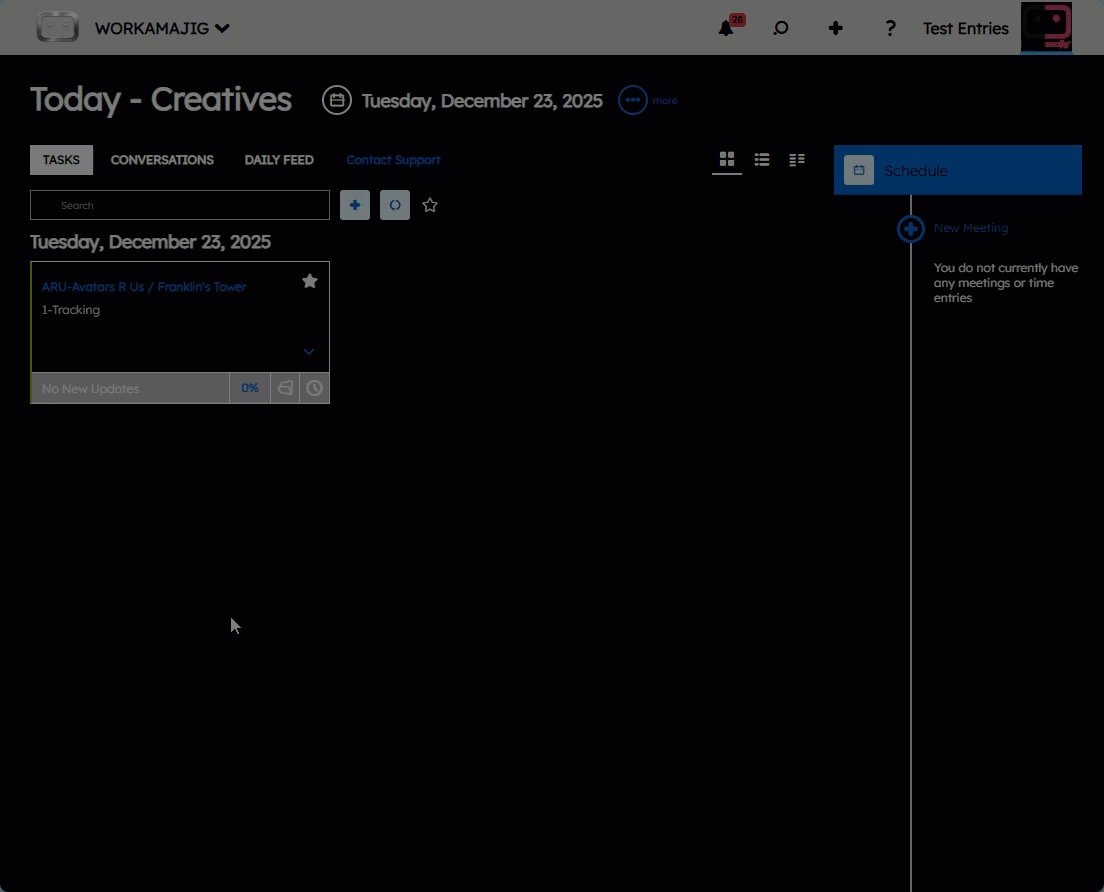Open the task card conversation icon
Viewport: 1104px width, 892px height.
285,388
